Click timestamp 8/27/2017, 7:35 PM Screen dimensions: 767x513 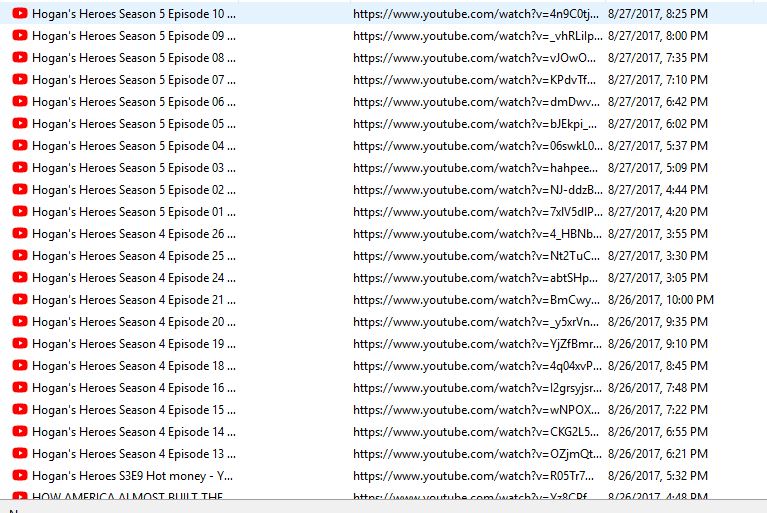coord(658,58)
